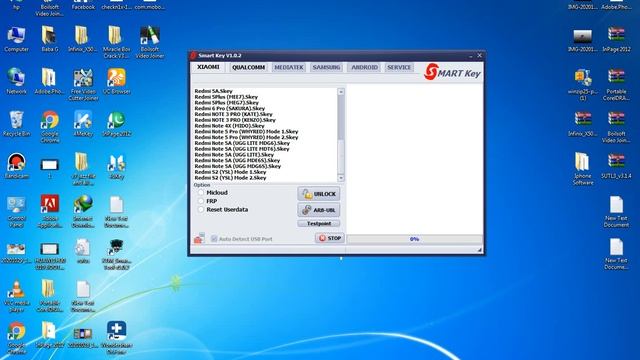Select the Reset Userdata radio option
Viewport: 640px width, 360px height.
tap(201, 209)
